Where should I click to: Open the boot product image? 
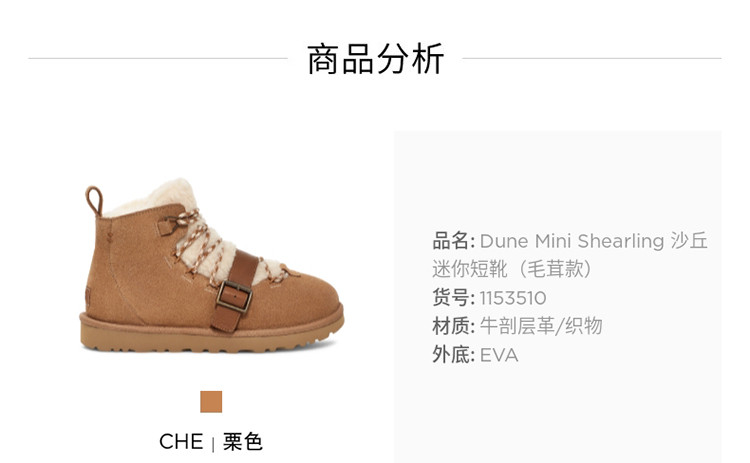(x=211, y=266)
